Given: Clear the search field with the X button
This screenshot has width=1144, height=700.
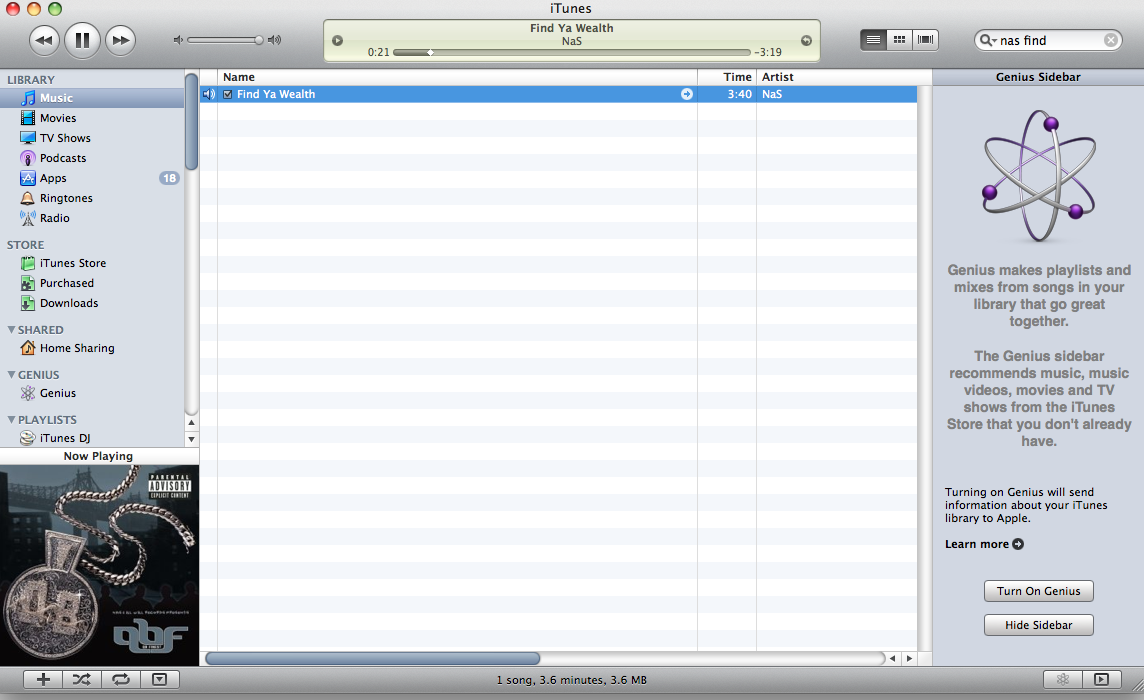Looking at the screenshot, I should click(x=1110, y=40).
